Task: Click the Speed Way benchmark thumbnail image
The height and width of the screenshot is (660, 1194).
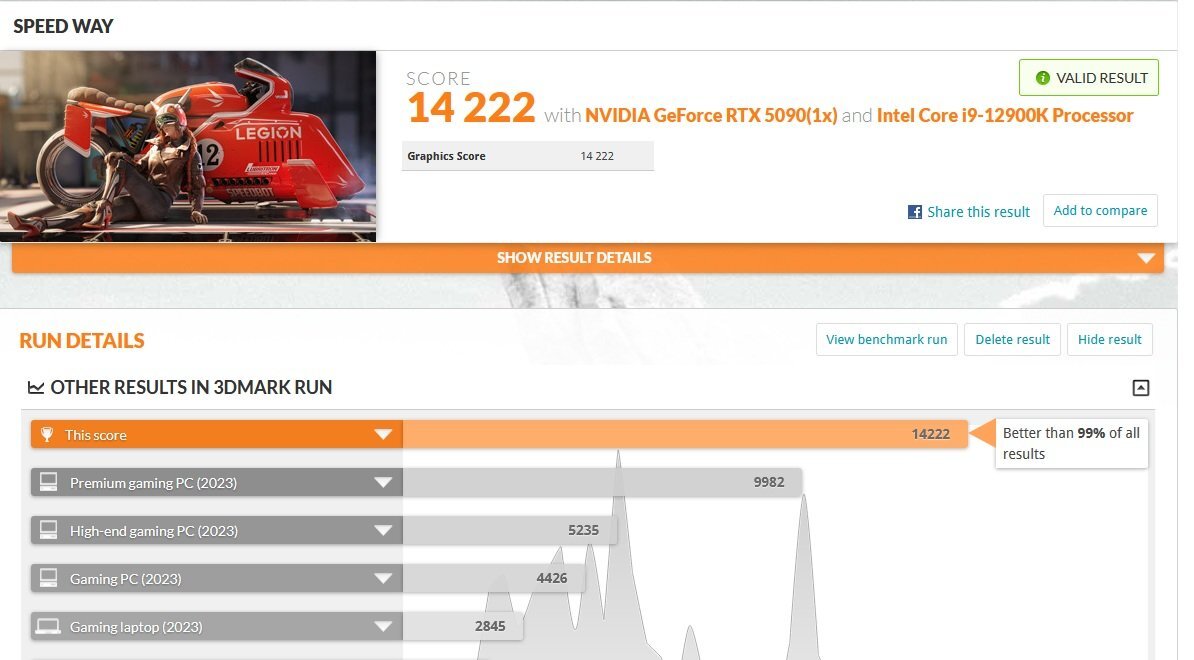Action: tap(188, 146)
